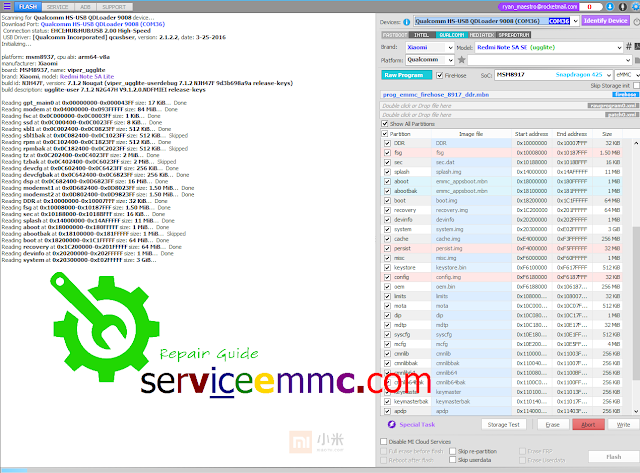Image resolution: width=640 pixels, height=473 pixels.
Task: Toggle Show All Partitions checkbox
Action: tap(384, 124)
